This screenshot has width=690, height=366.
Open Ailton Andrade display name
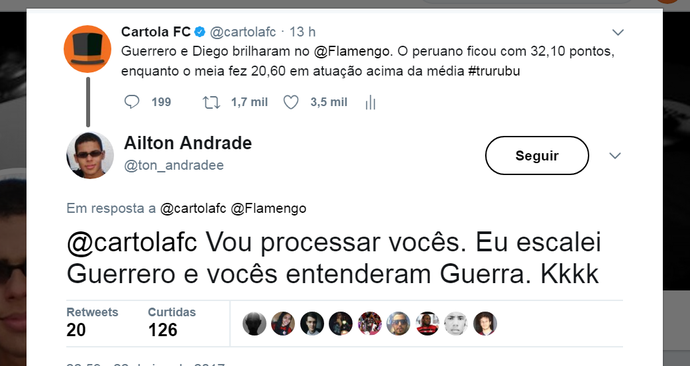point(188,143)
